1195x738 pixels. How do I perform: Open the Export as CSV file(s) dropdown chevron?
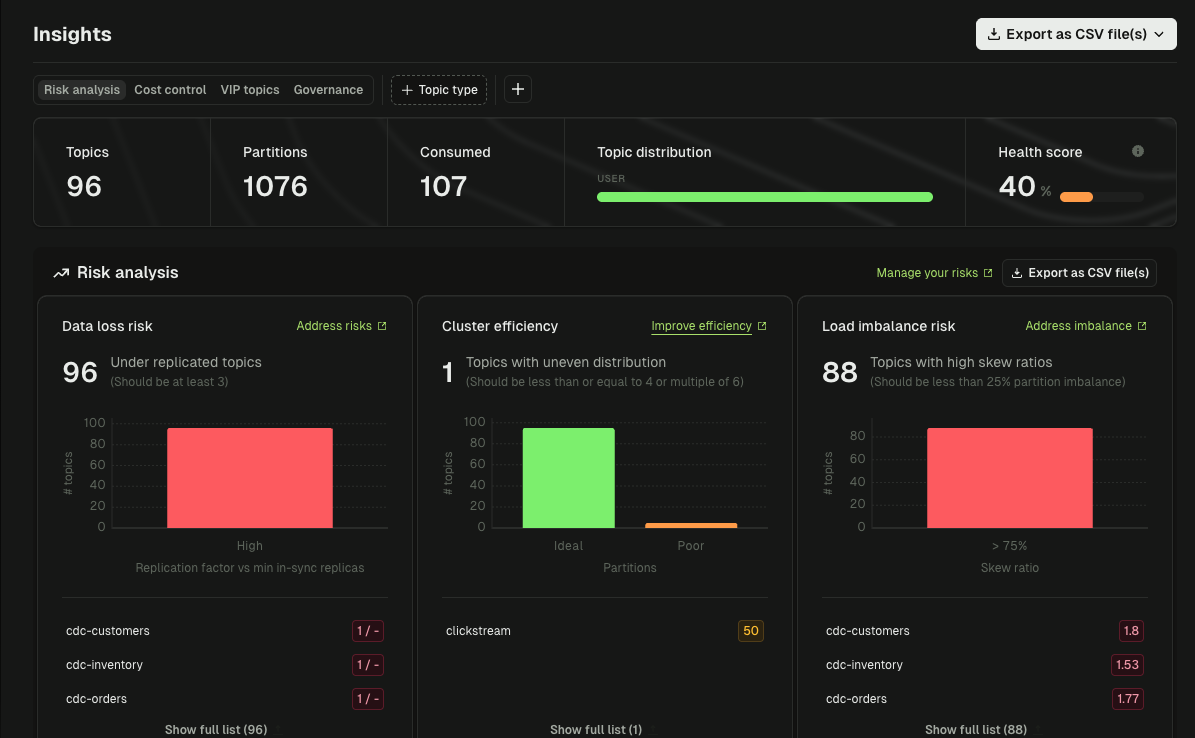(1160, 33)
